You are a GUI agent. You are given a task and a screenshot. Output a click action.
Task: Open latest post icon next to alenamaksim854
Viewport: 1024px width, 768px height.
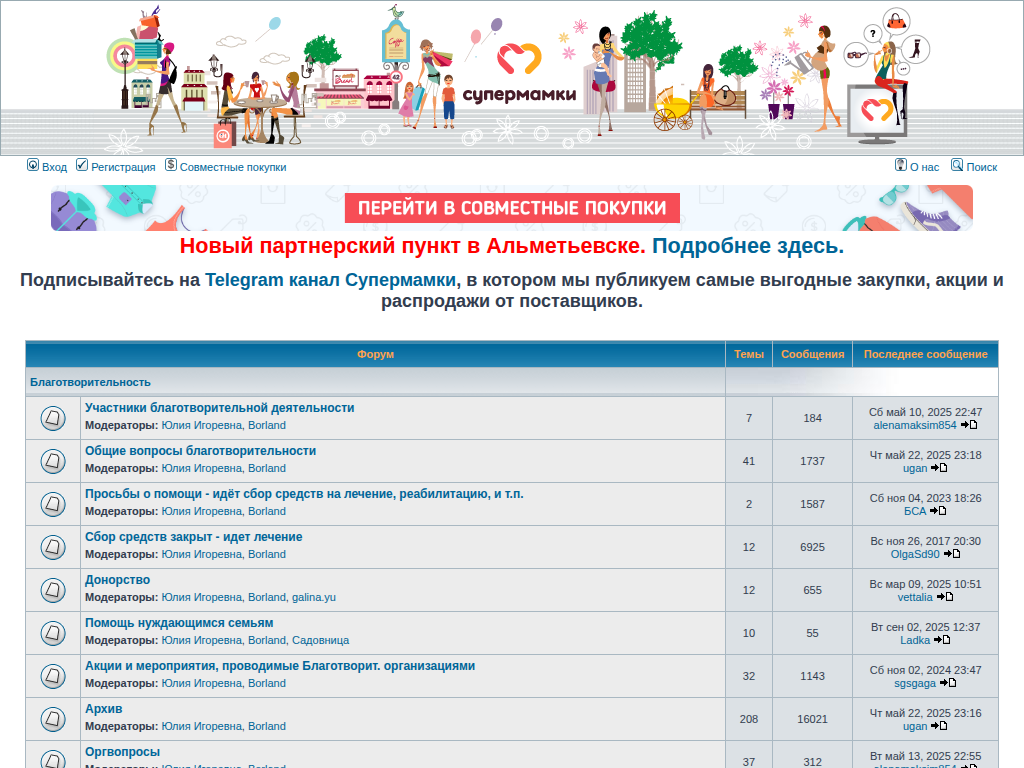pyautogui.click(x=969, y=425)
